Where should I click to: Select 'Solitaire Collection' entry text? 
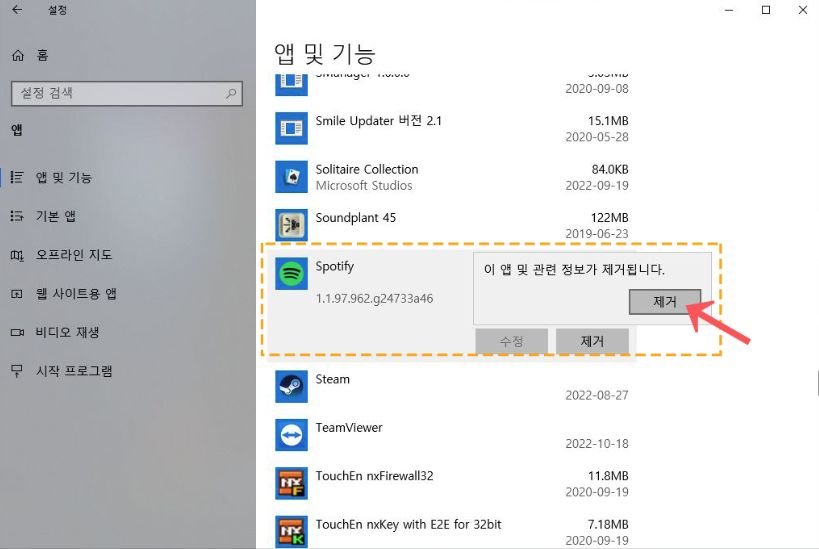(x=367, y=169)
